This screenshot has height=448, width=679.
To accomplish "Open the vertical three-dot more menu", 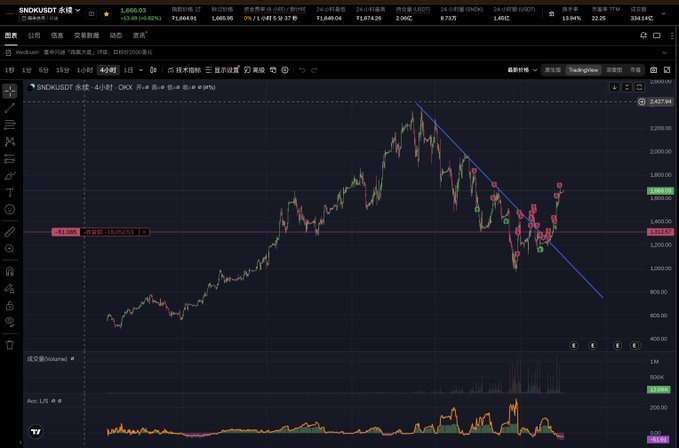I will [672, 35].
